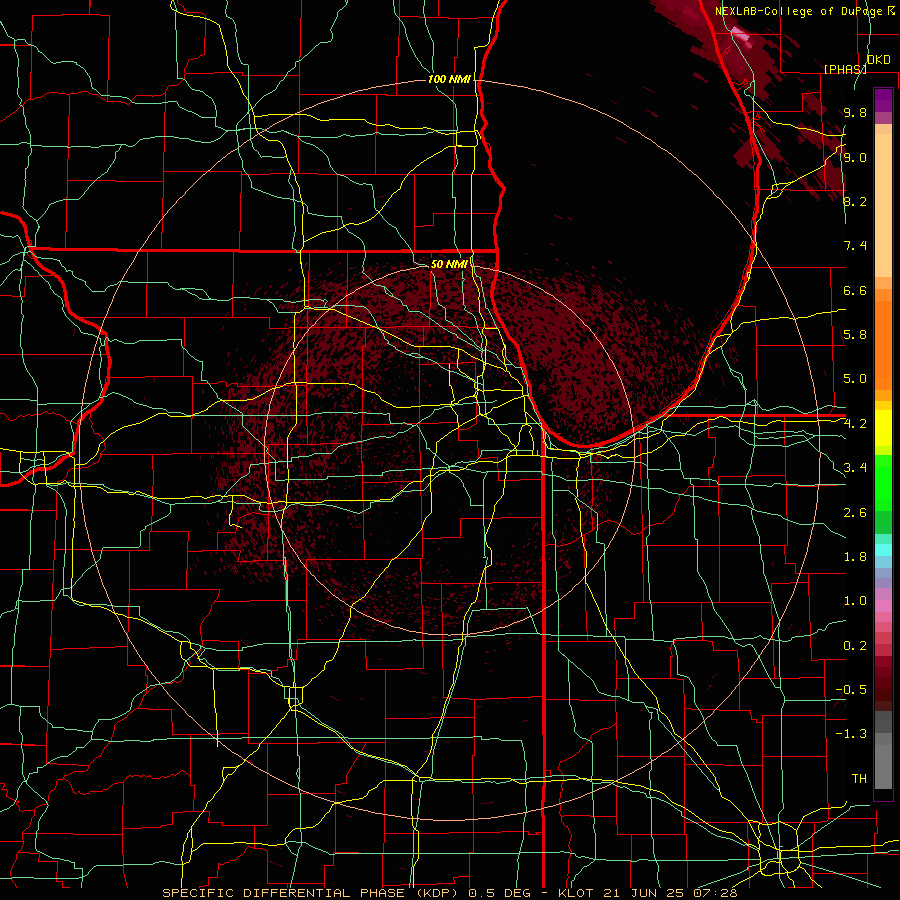Click the "-0.5" color scale value
The width and height of the screenshot is (900, 900).
coord(851,690)
